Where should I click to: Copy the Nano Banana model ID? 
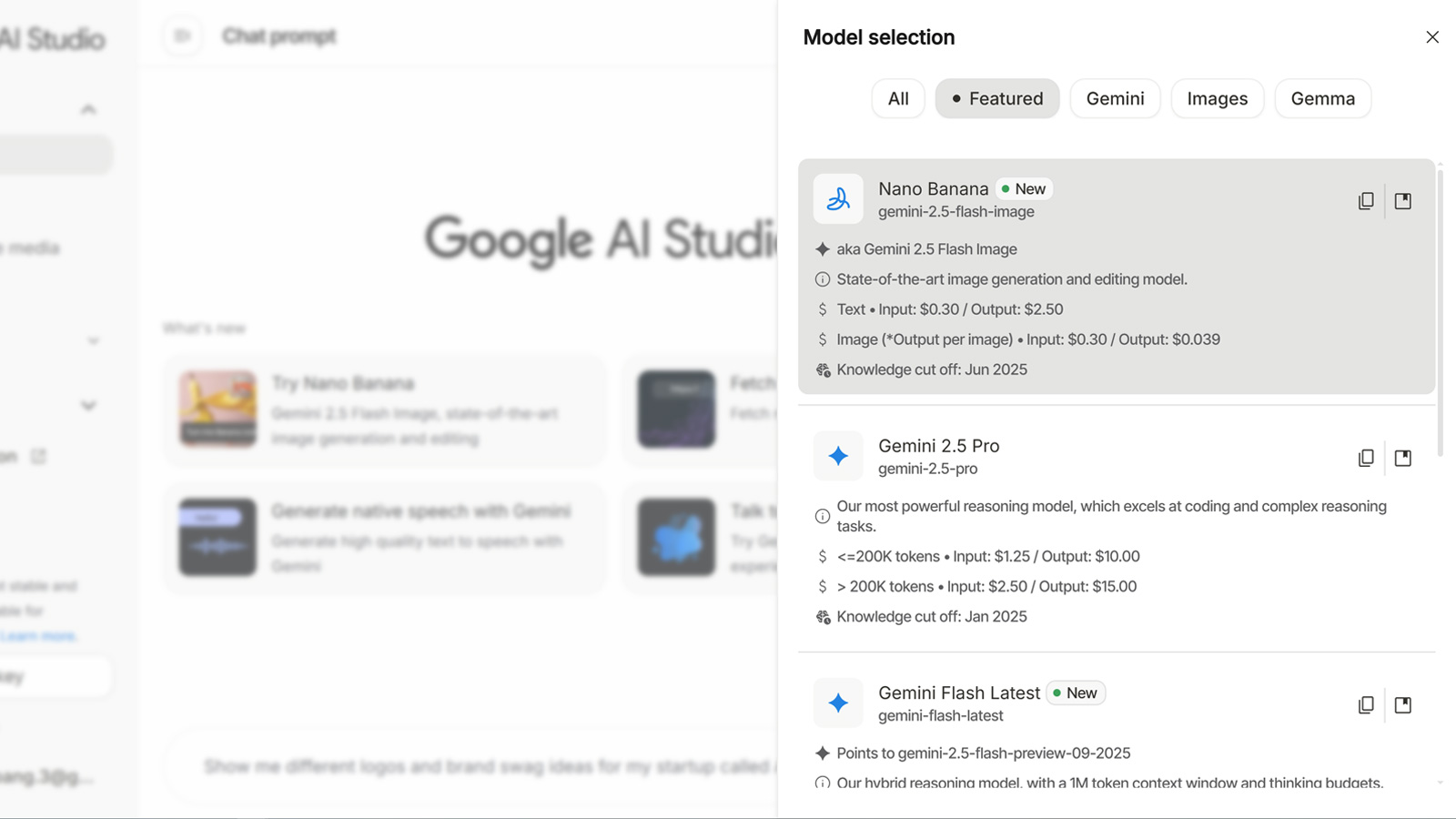click(x=1366, y=201)
